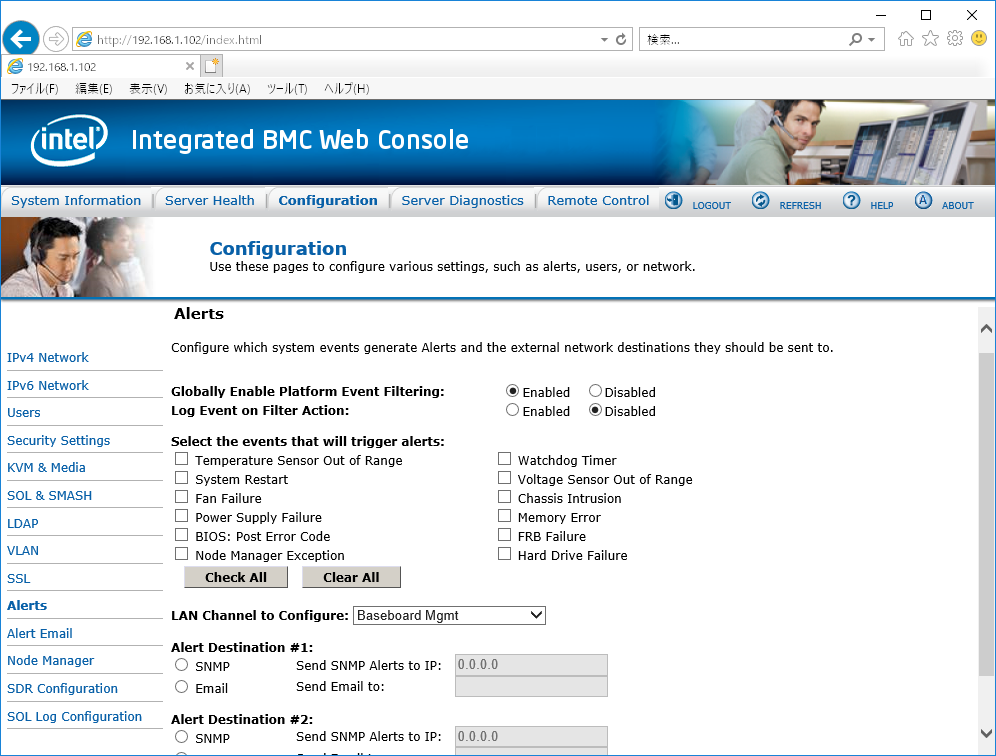Open the browser Home icon
This screenshot has width=996, height=756.
coord(906,39)
